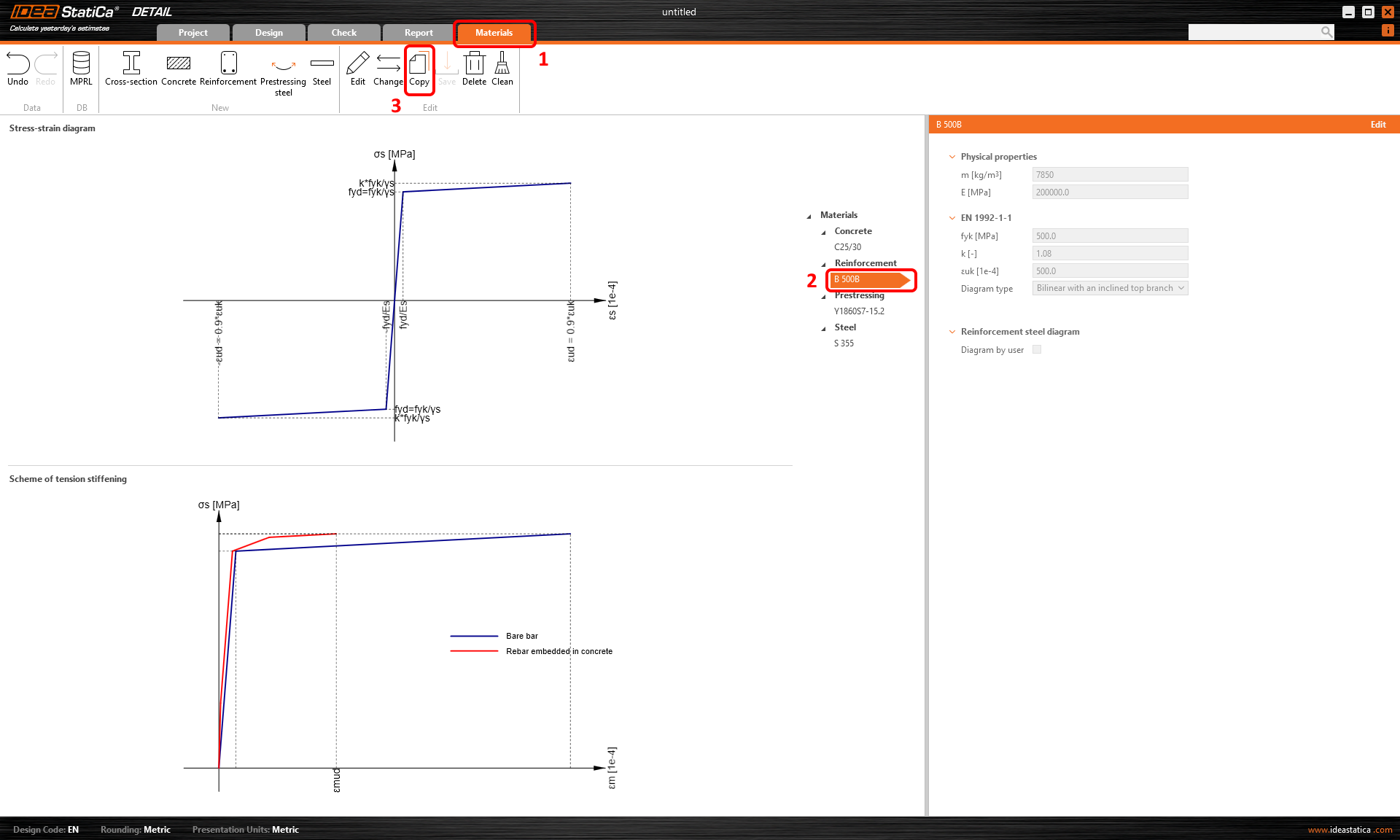
Task: Delete the selected material
Action: point(474,64)
